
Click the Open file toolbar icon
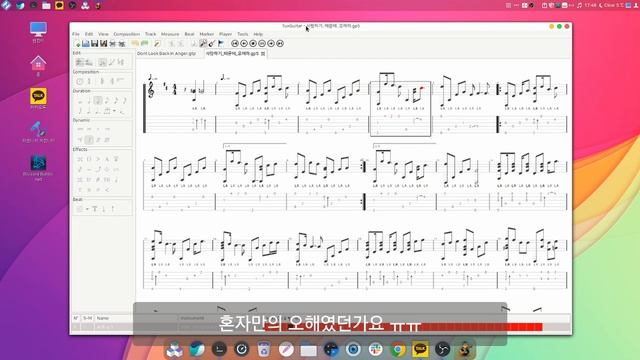point(86,44)
